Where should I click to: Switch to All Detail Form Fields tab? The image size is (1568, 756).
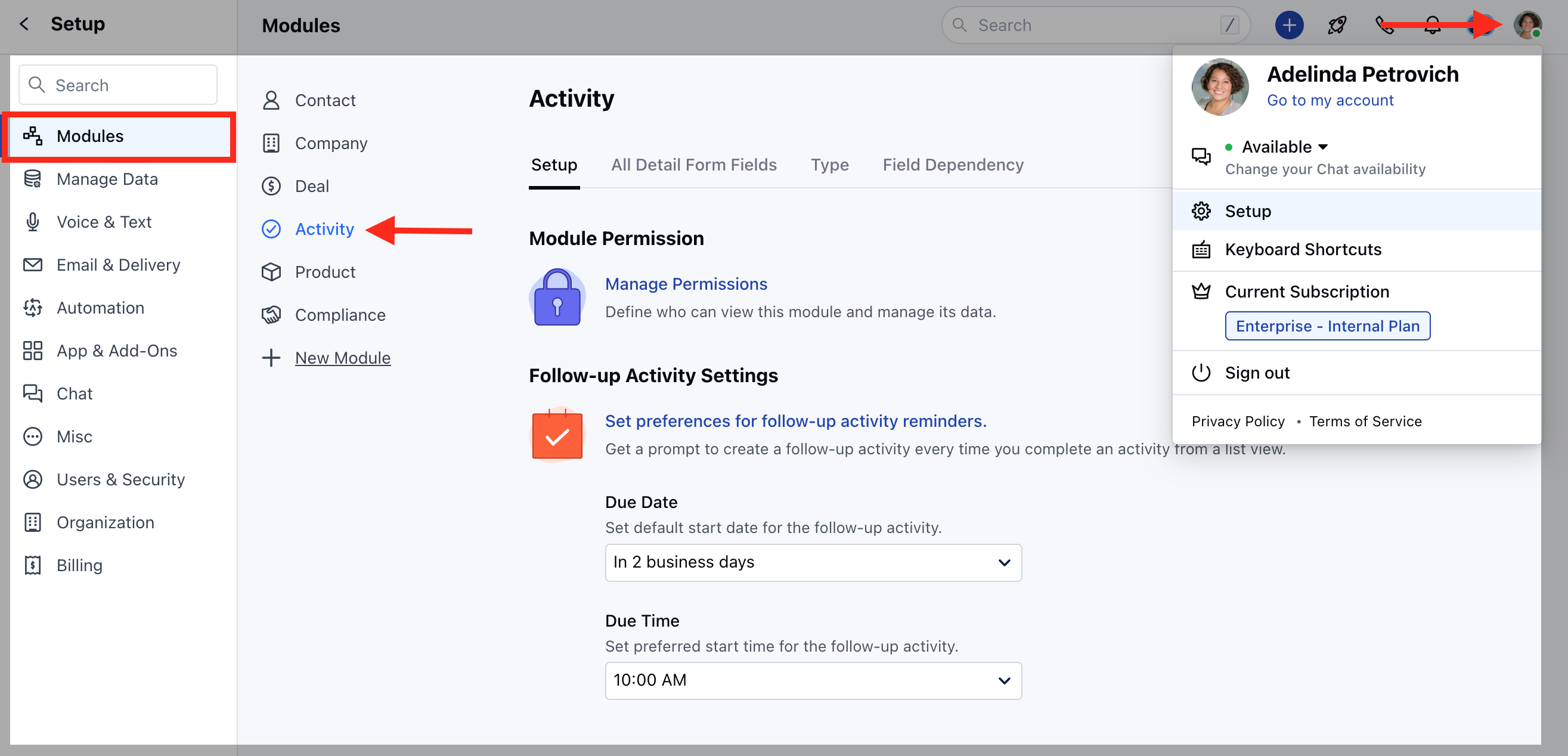tap(693, 165)
